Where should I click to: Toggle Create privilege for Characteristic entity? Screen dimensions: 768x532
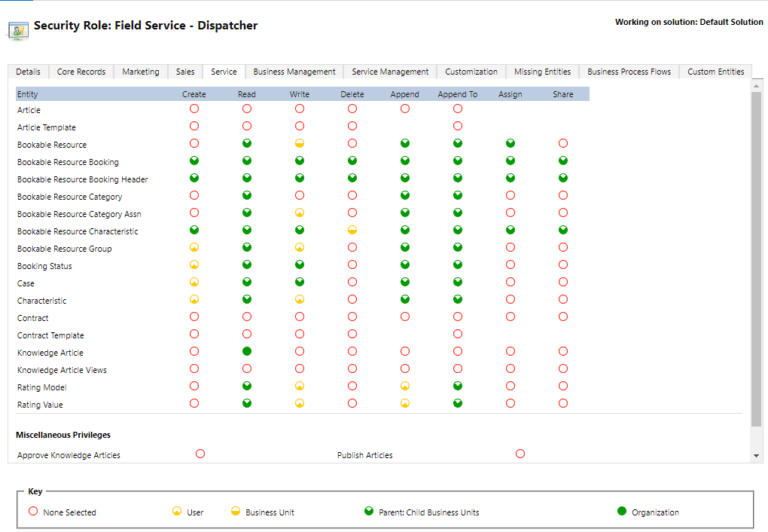(194, 300)
